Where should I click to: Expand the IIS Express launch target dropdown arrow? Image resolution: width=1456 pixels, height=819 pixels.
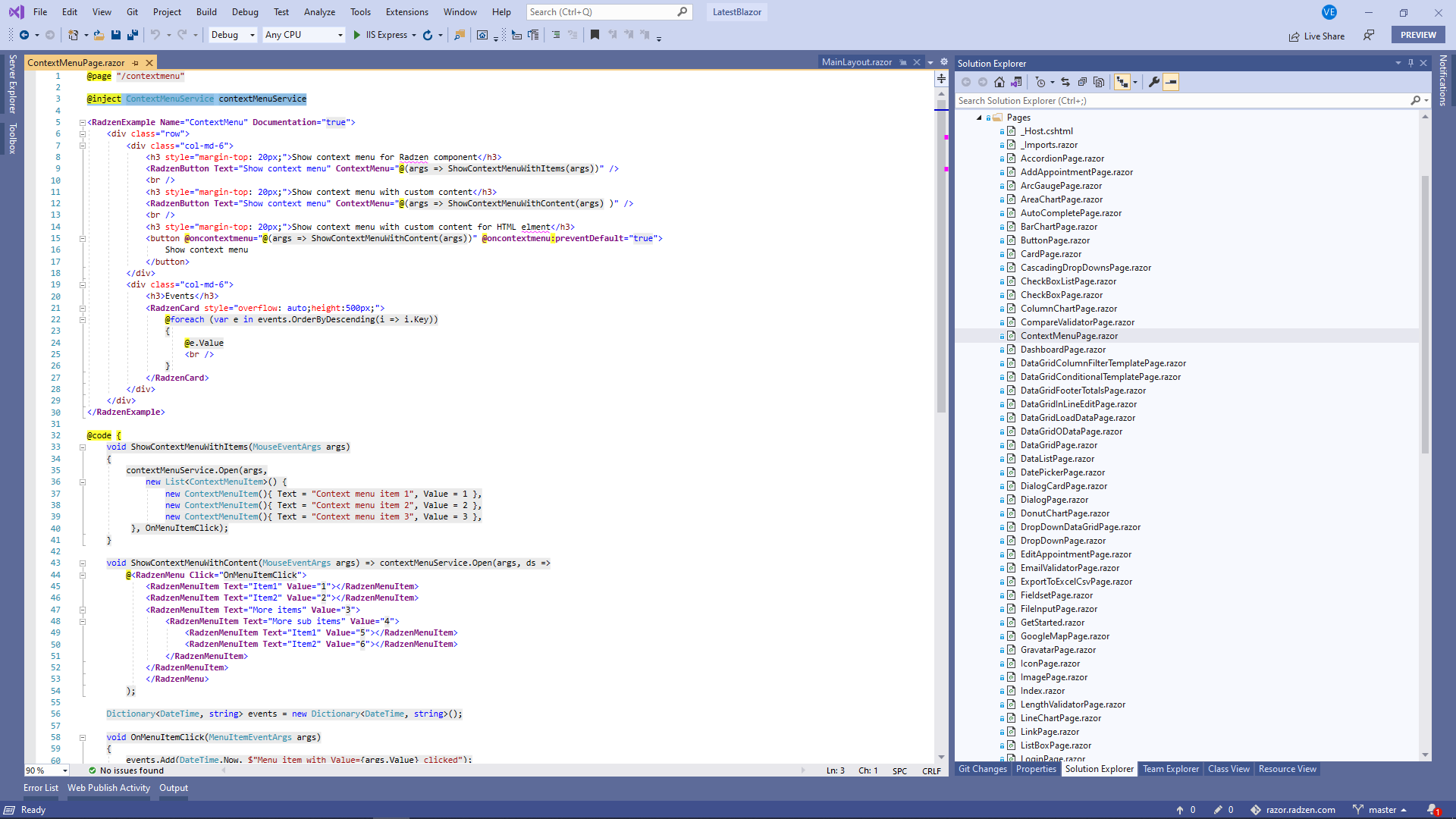click(414, 35)
